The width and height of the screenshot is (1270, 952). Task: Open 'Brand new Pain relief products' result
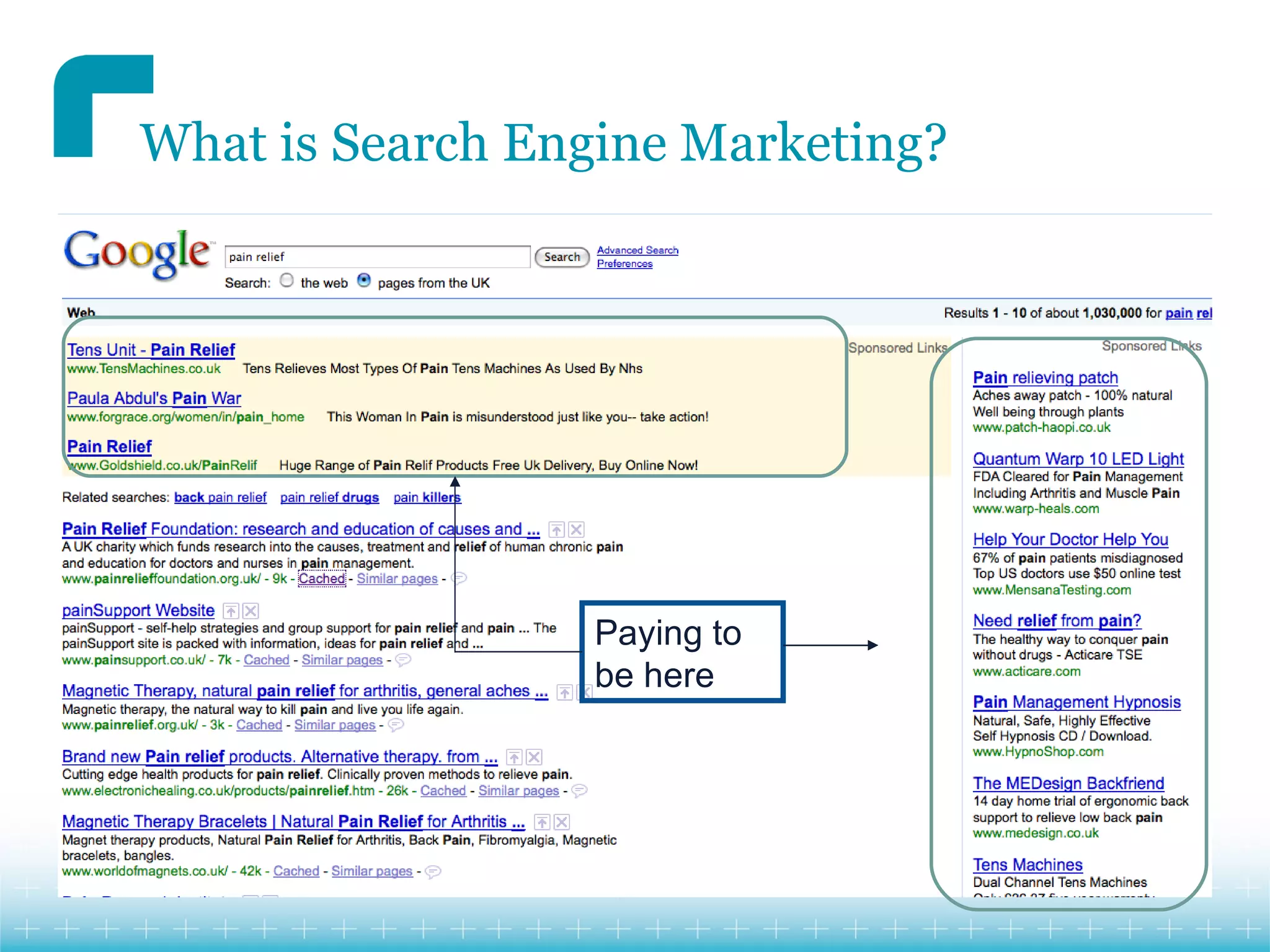[x=280, y=757]
